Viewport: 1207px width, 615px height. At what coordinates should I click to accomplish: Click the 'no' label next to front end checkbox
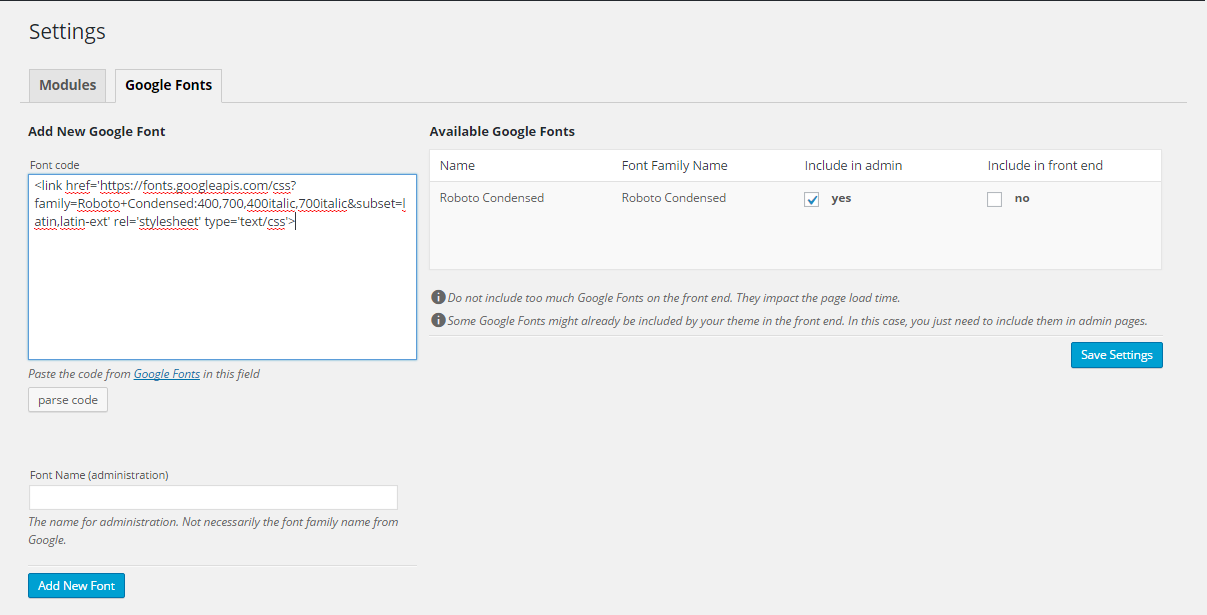(x=1022, y=198)
